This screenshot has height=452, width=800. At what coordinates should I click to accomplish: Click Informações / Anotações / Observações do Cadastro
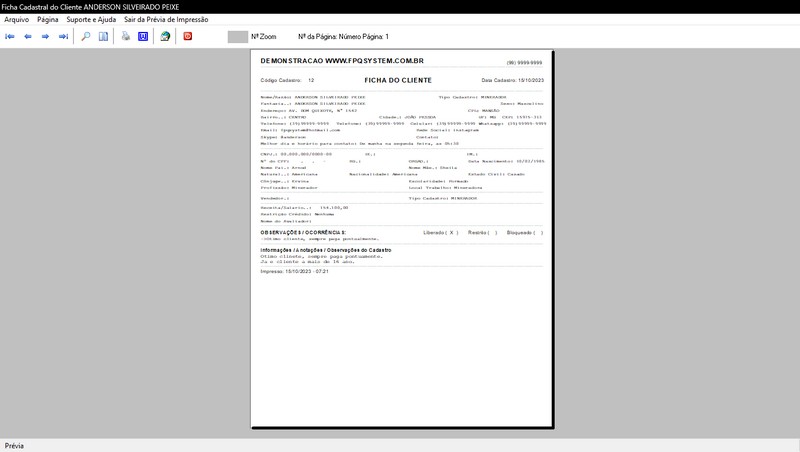[x=326, y=250]
